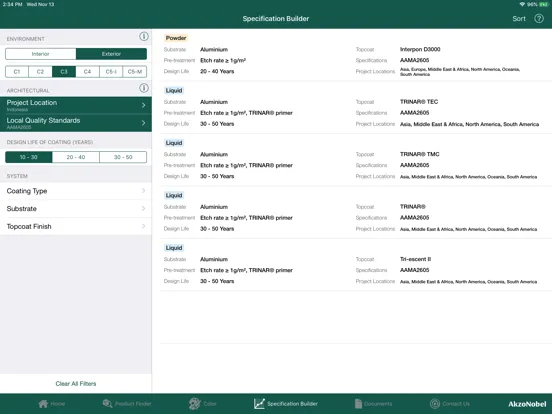Select 30 - 50 years design life

pyautogui.click(x=123, y=157)
